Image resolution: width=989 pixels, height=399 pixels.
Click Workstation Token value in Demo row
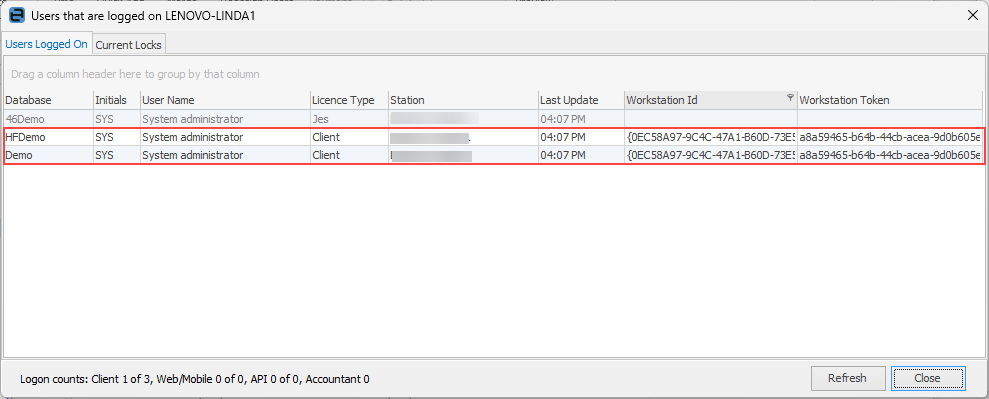(890, 155)
